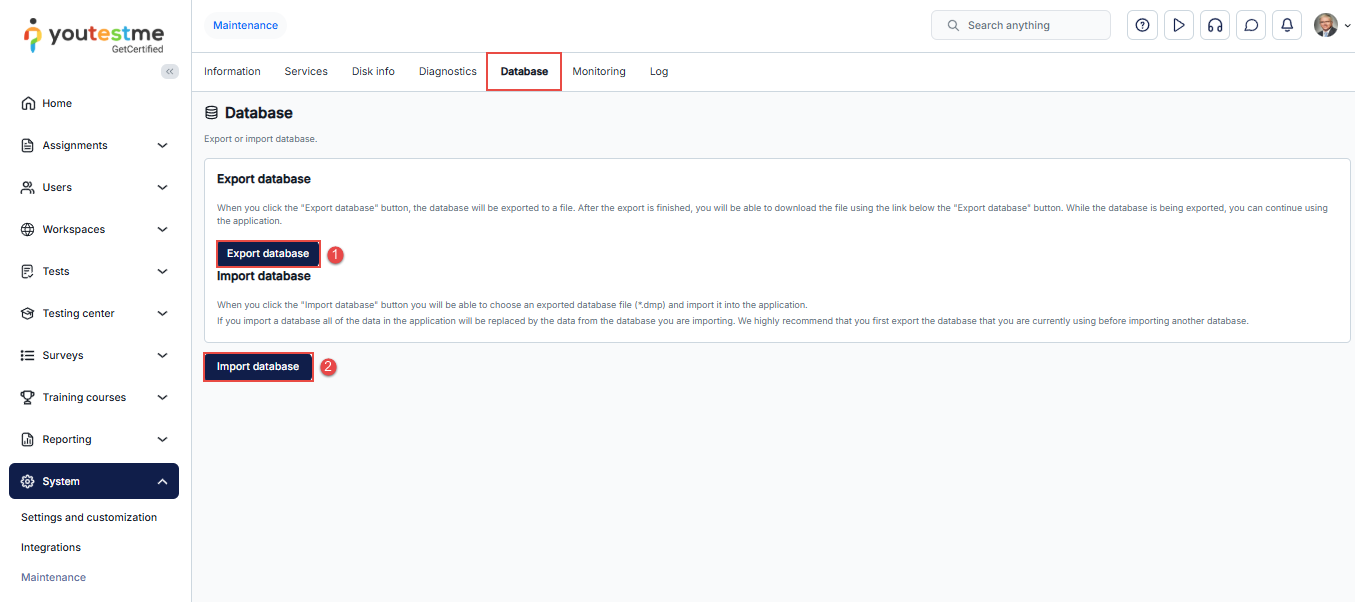Open the notifications bell icon
Screen dimensions: 1355x602
1288,25
